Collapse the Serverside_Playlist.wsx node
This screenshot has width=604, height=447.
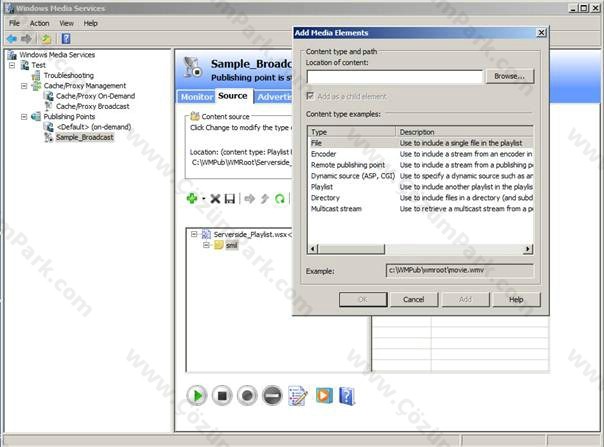pyautogui.click(x=194, y=234)
